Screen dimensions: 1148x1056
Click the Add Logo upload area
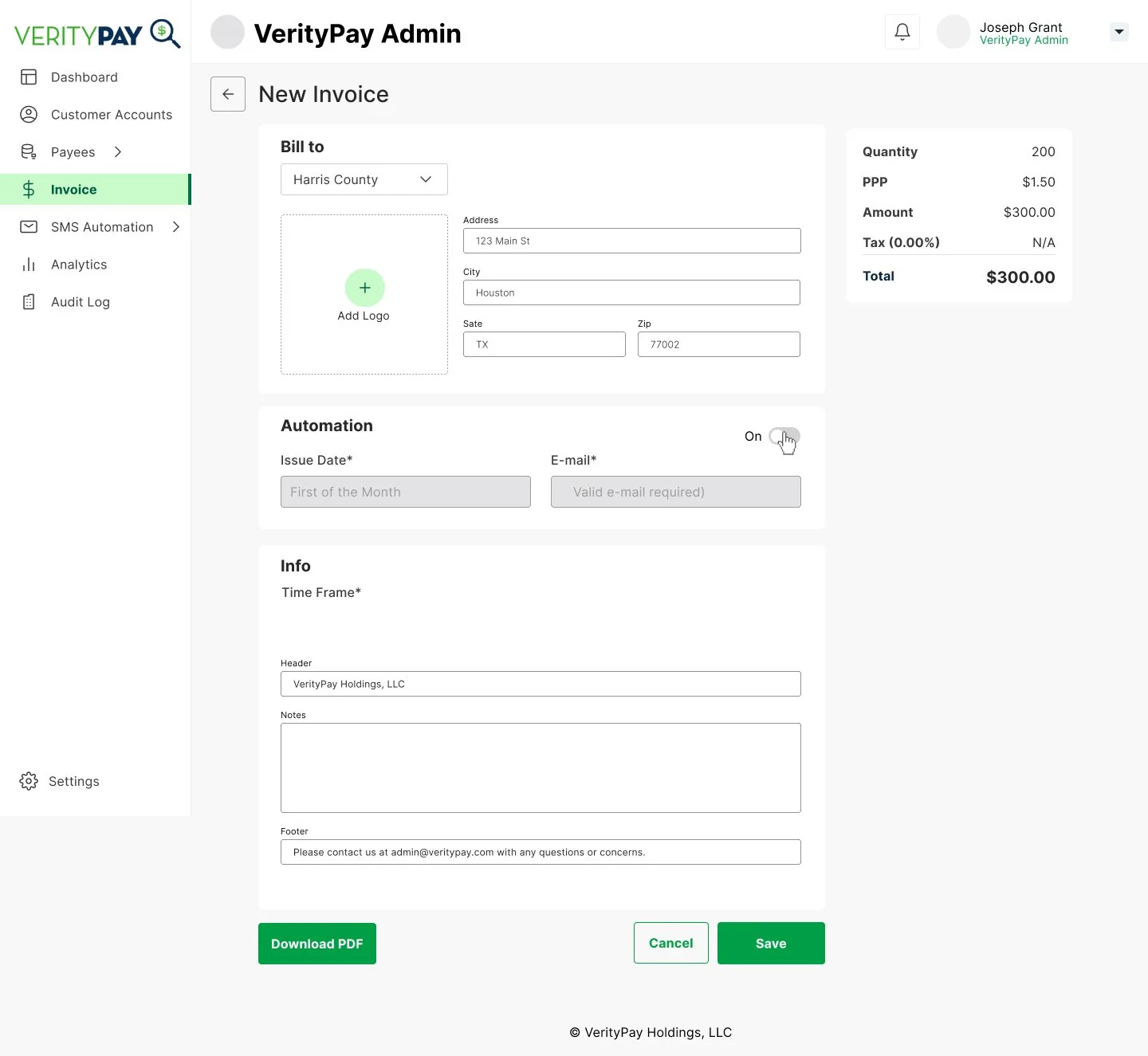(x=364, y=294)
